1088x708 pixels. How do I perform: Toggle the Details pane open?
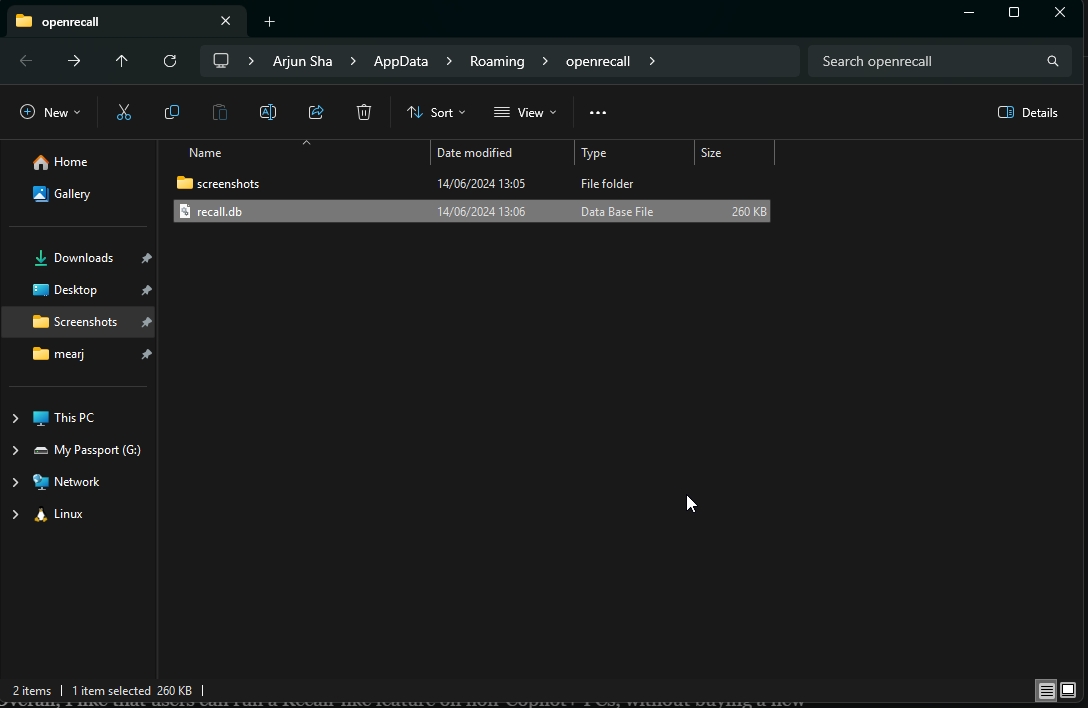pos(1027,112)
